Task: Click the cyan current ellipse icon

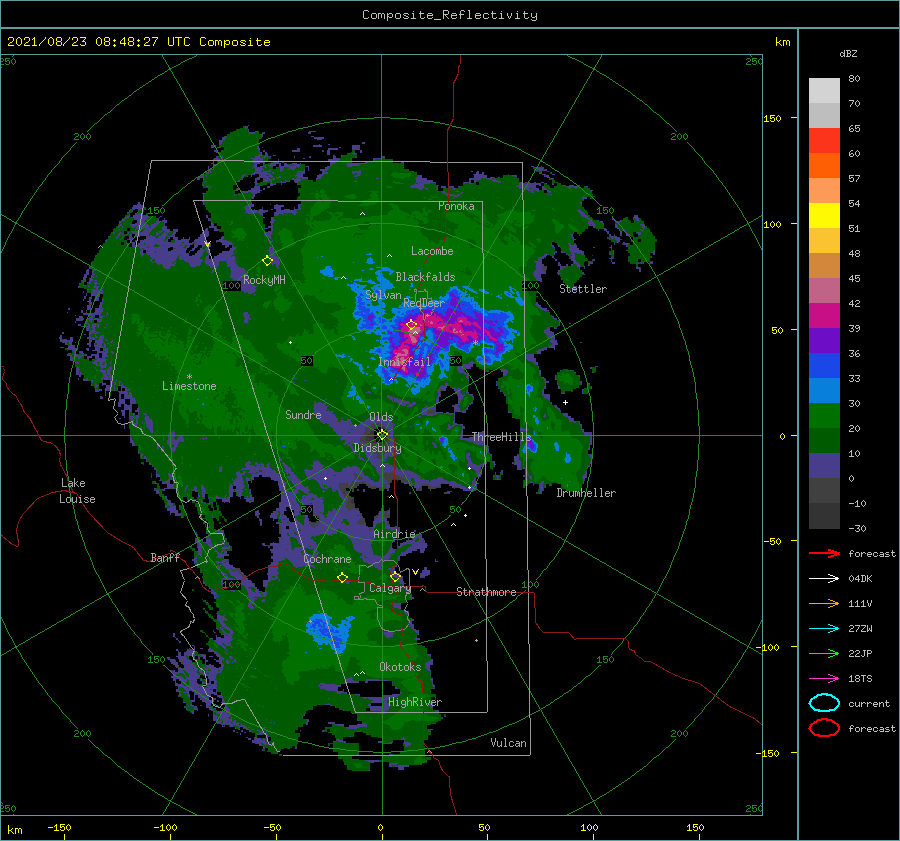Action: tap(824, 703)
